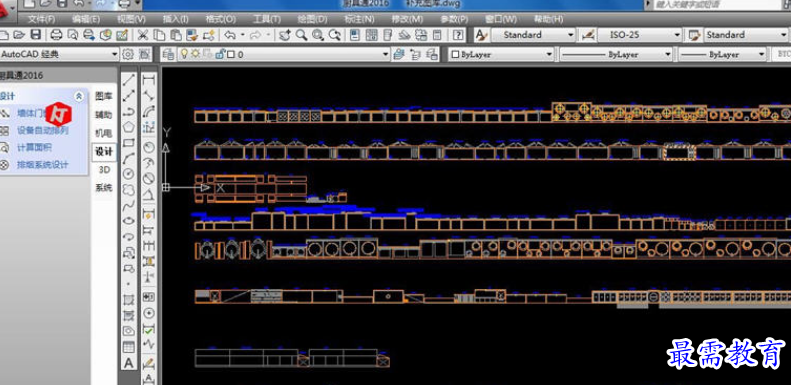Screen dimensions: 791x385
Task: Collapse the 设计 panel with chevron
Action: coord(79,96)
